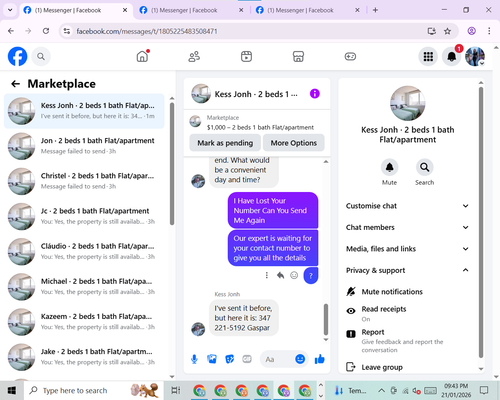Open the Christel conversation
500x400 pixels.
tap(84, 181)
